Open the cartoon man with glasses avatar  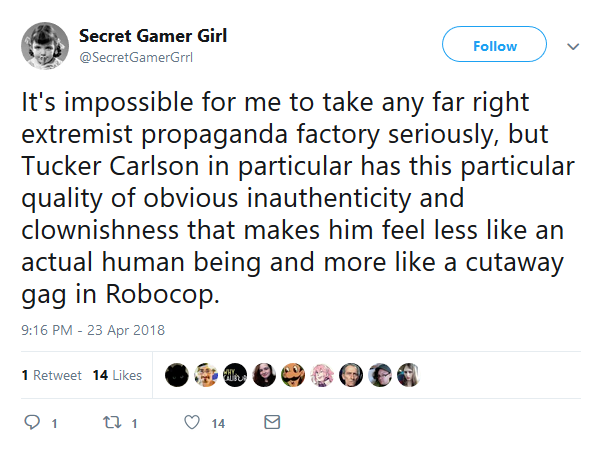point(206,375)
